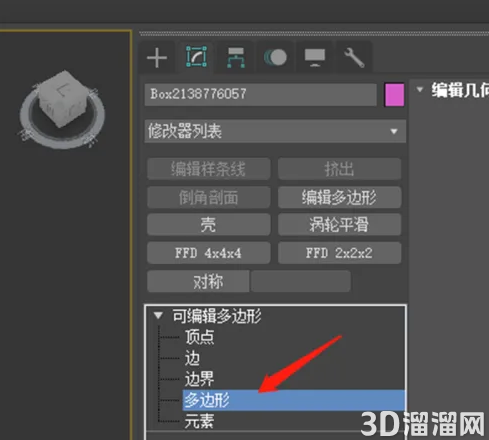Apply the 涡轮平滑 modifier
Screen dimensions: 489x440
[339, 225]
